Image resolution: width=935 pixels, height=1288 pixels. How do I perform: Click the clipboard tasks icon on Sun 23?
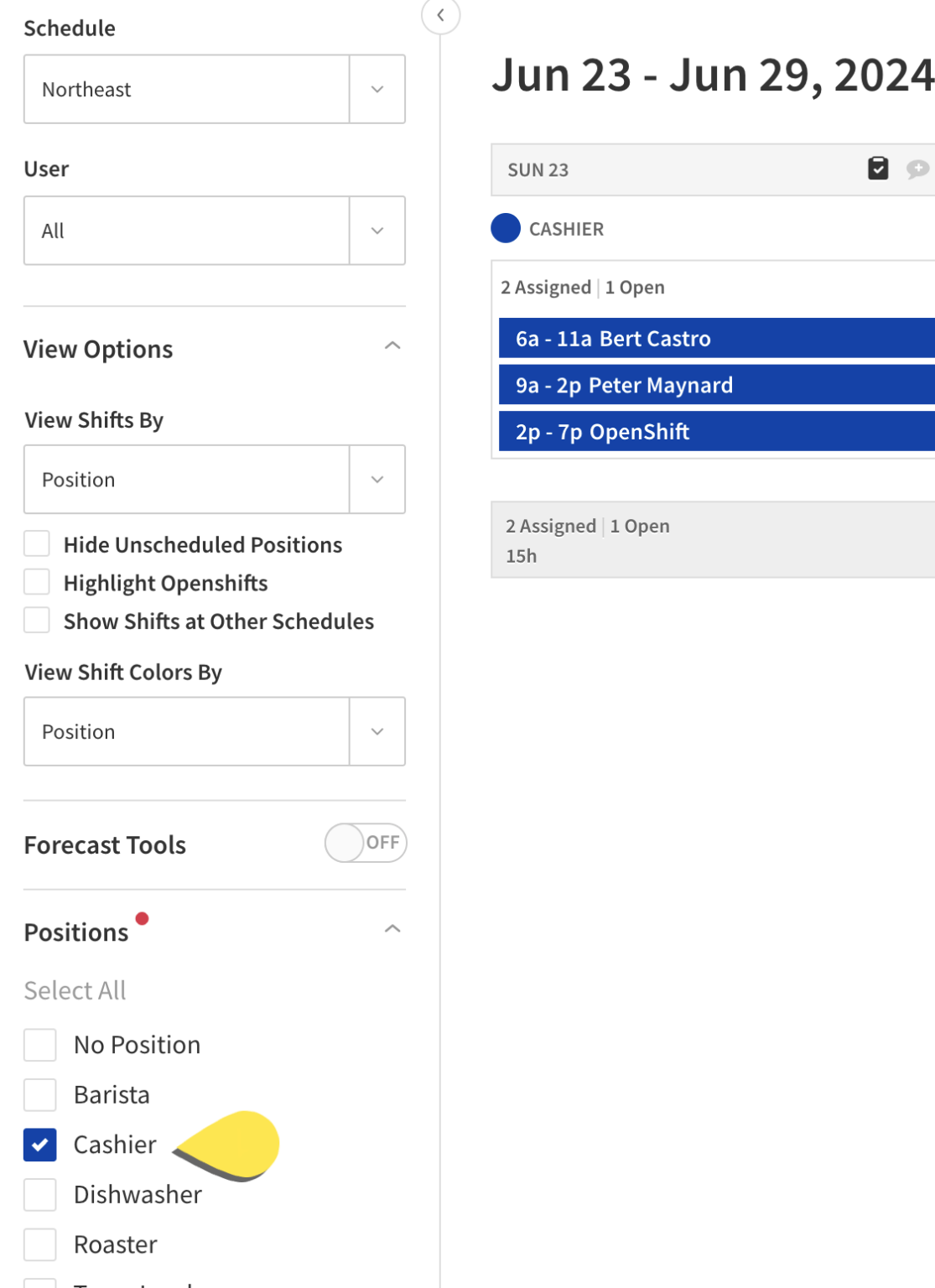[877, 168]
